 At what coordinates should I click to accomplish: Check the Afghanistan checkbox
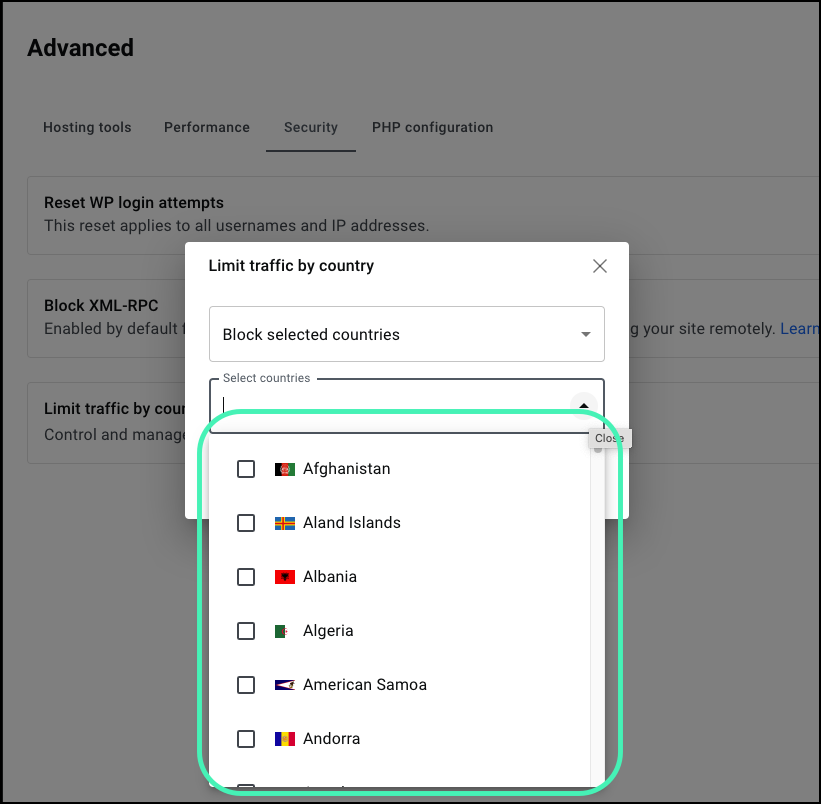[x=246, y=469]
